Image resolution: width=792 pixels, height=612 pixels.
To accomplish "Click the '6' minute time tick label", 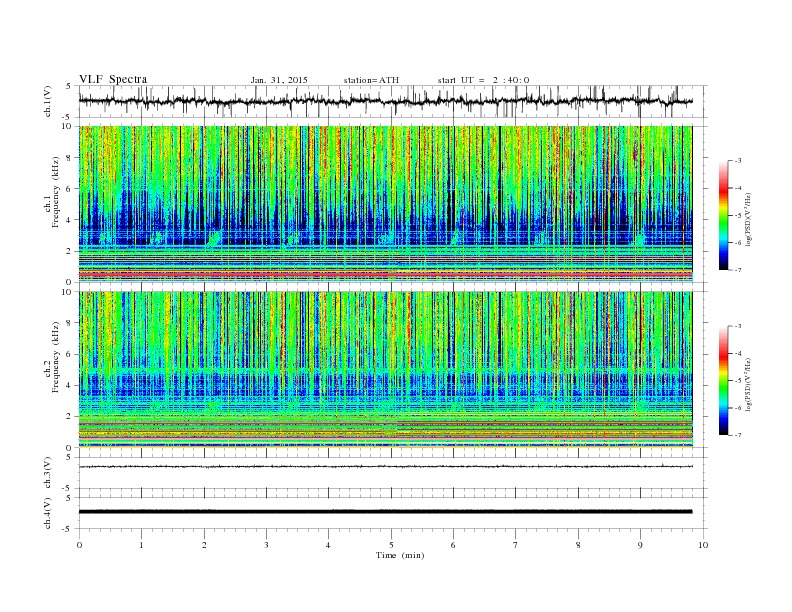I will coord(453,545).
